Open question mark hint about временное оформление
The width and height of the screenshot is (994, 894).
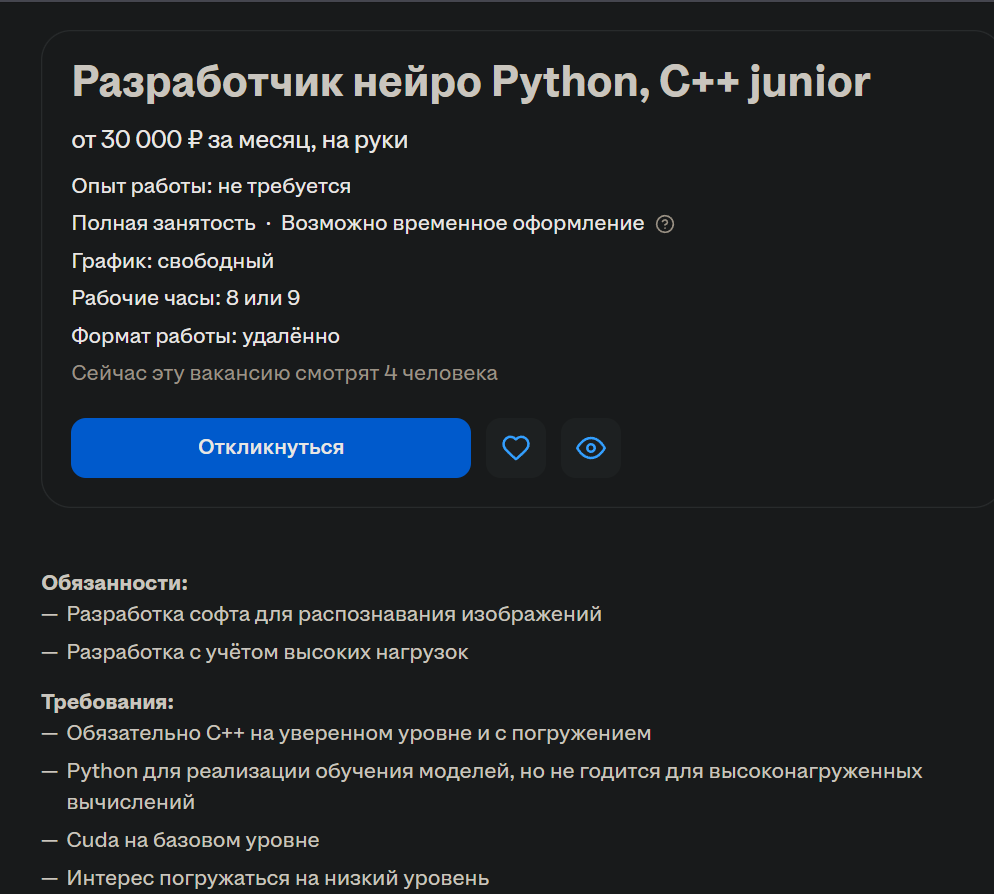(665, 224)
